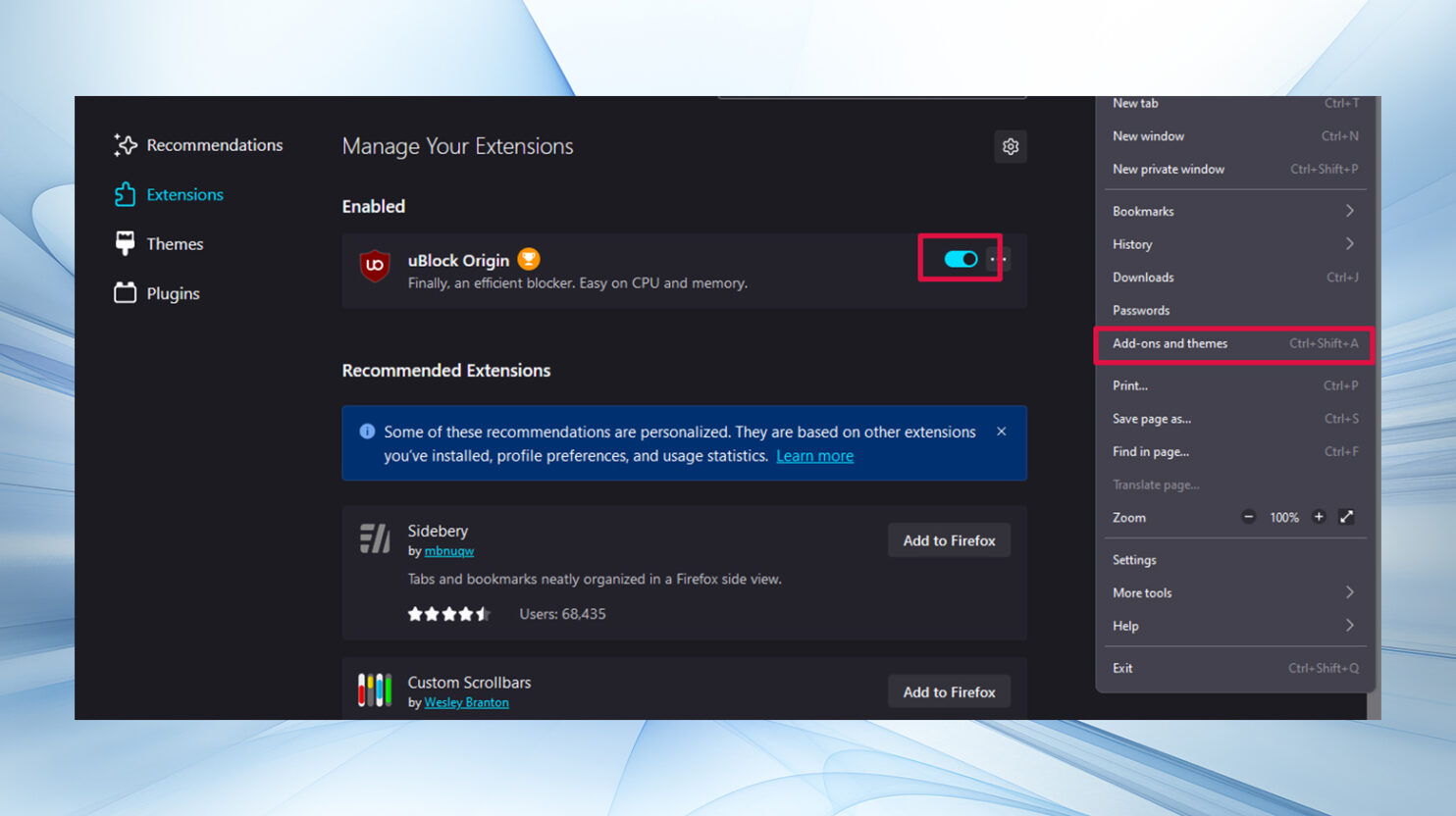1456x816 pixels.
Task: Click the Custom Scrollbars extension icon
Action: point(375,689)
